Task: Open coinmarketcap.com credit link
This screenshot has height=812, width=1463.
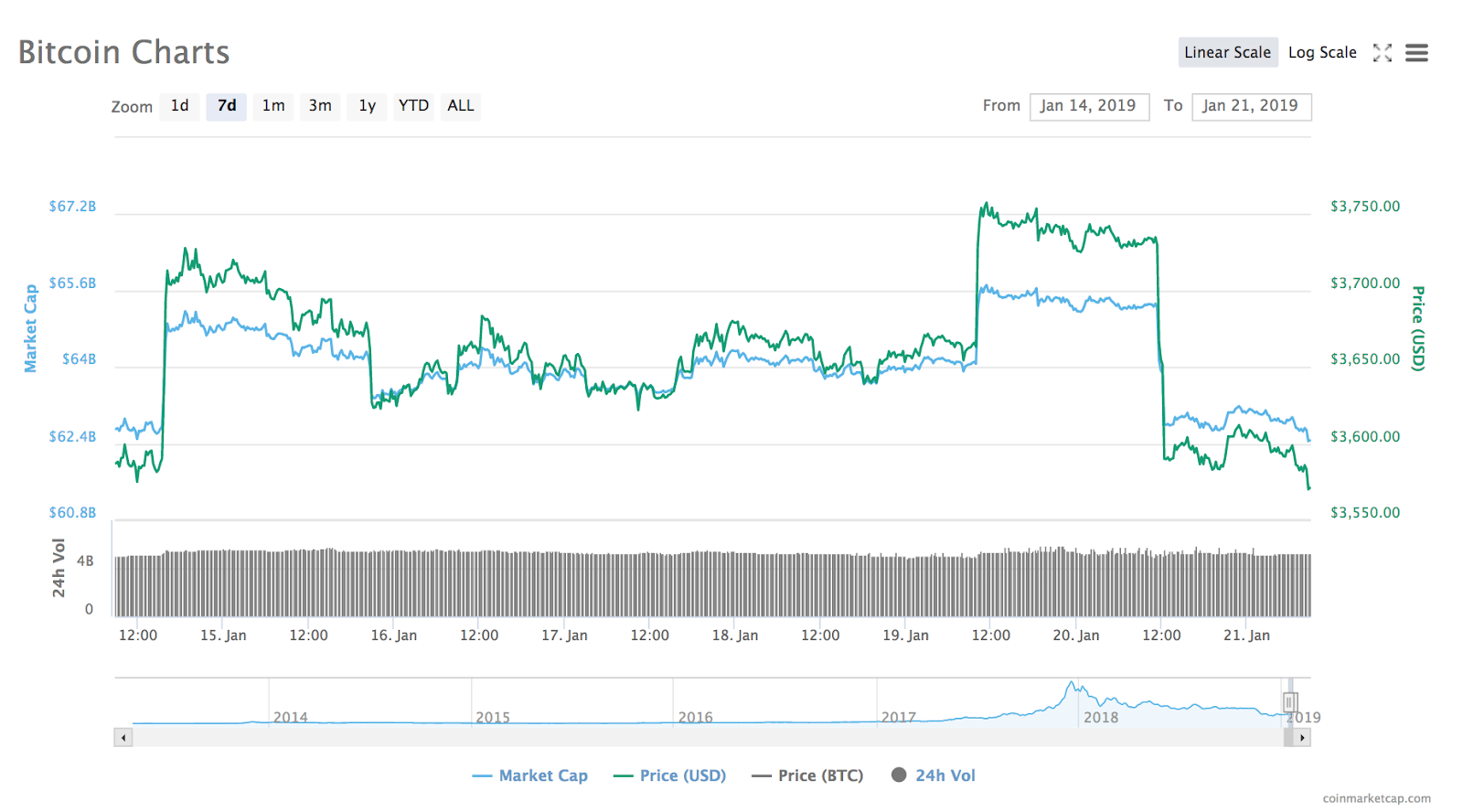Action: click(x=1376, y=798)
